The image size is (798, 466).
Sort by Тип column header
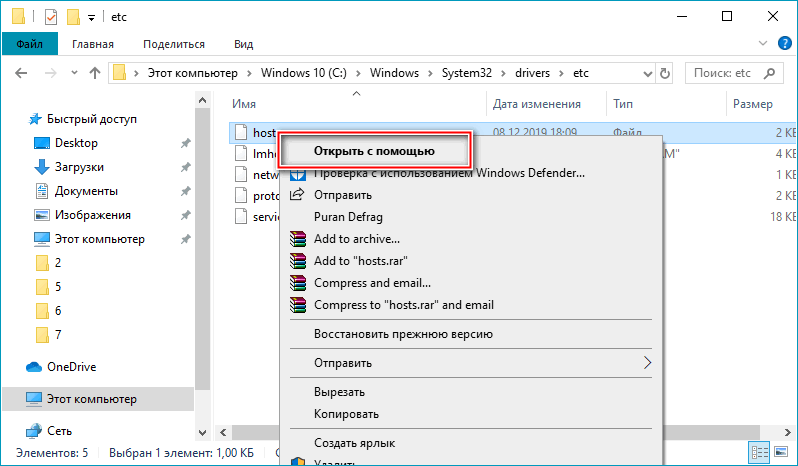pyautogui.click(x=623, y=104)
